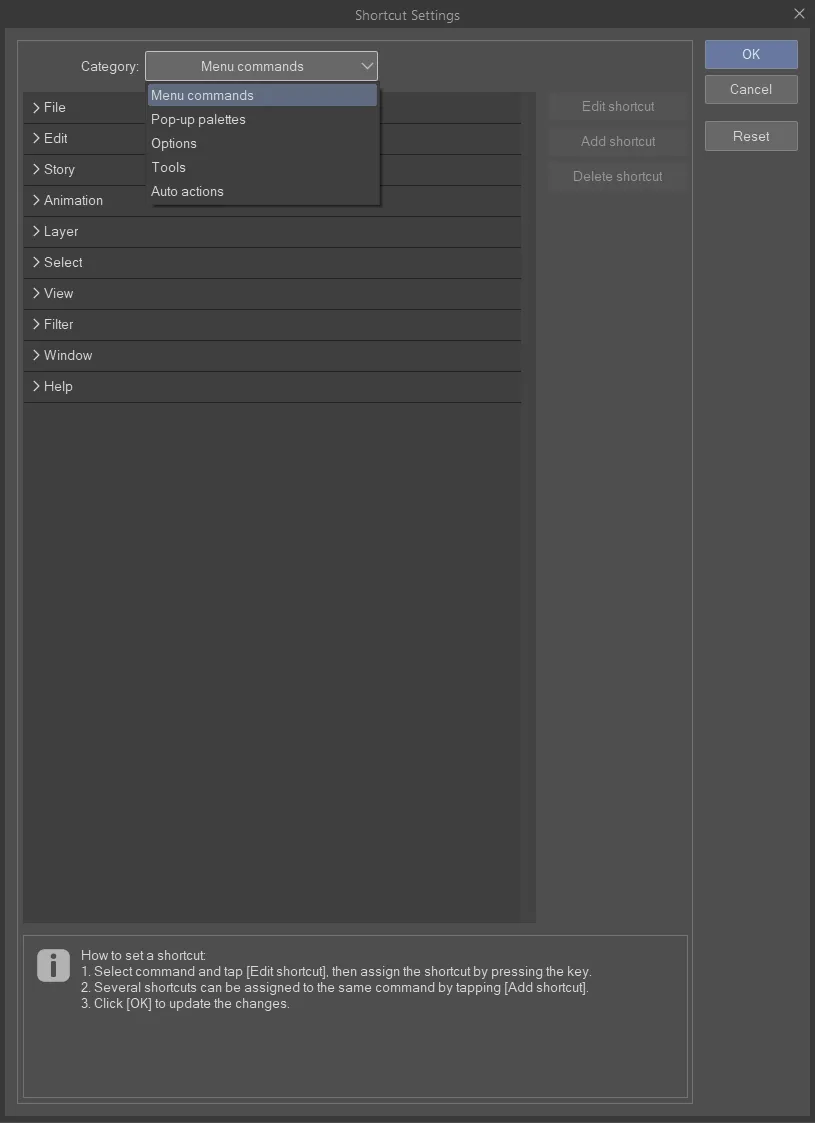Image resolution: width=815 pixels, height=1123 pixels.
Task: Click OK to confirm shortcut settings
Action: point(751,55)
